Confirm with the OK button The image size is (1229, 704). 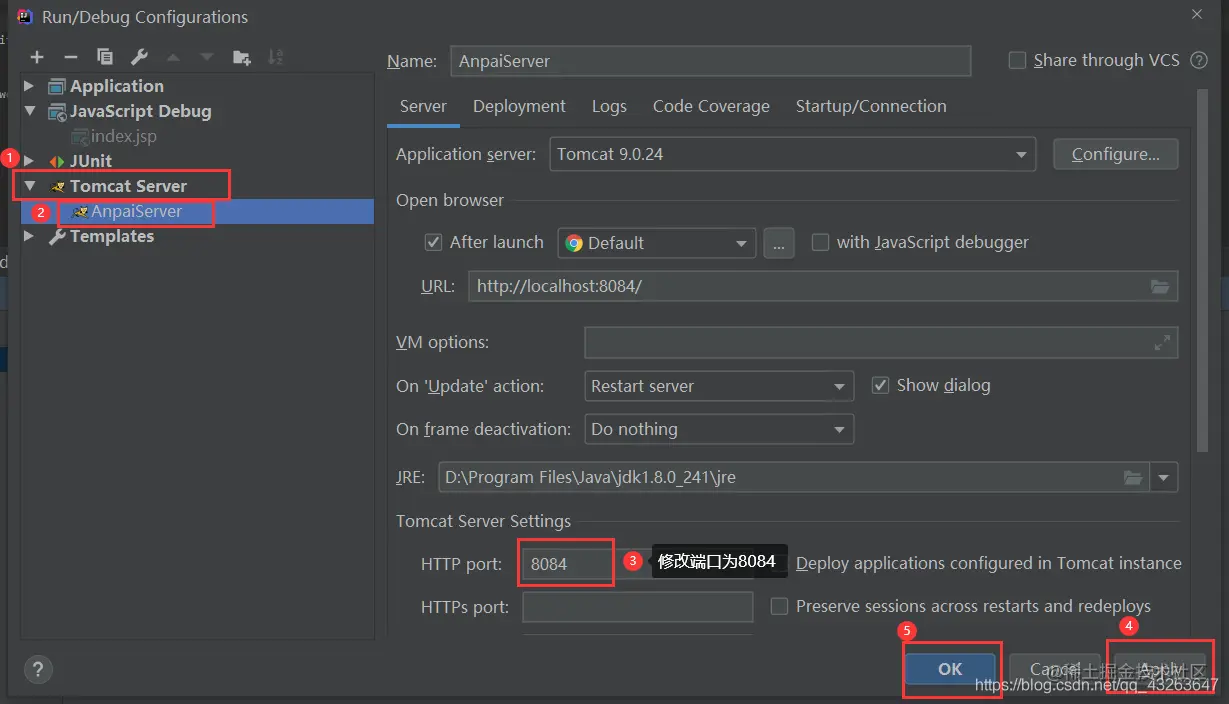tap(950, 669)
